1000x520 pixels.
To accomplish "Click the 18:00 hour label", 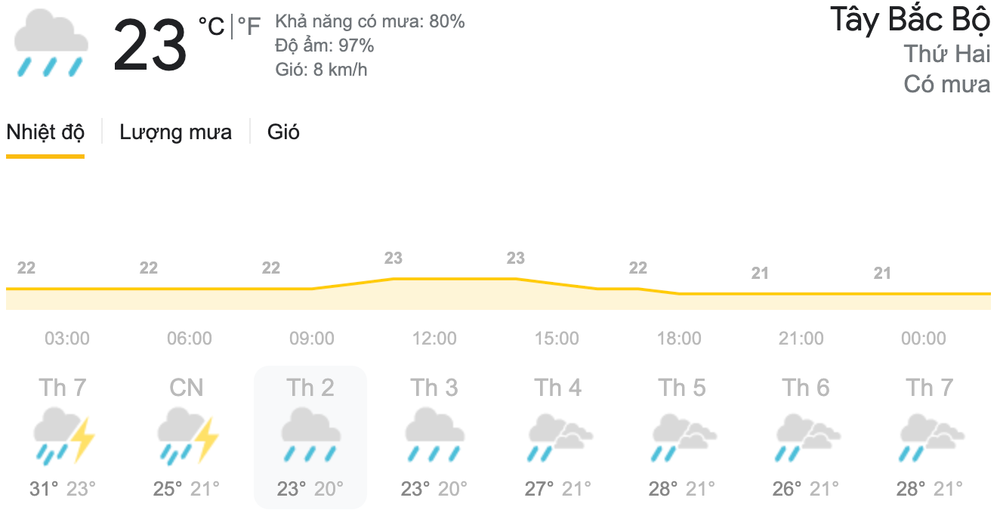I will point(679,338).
